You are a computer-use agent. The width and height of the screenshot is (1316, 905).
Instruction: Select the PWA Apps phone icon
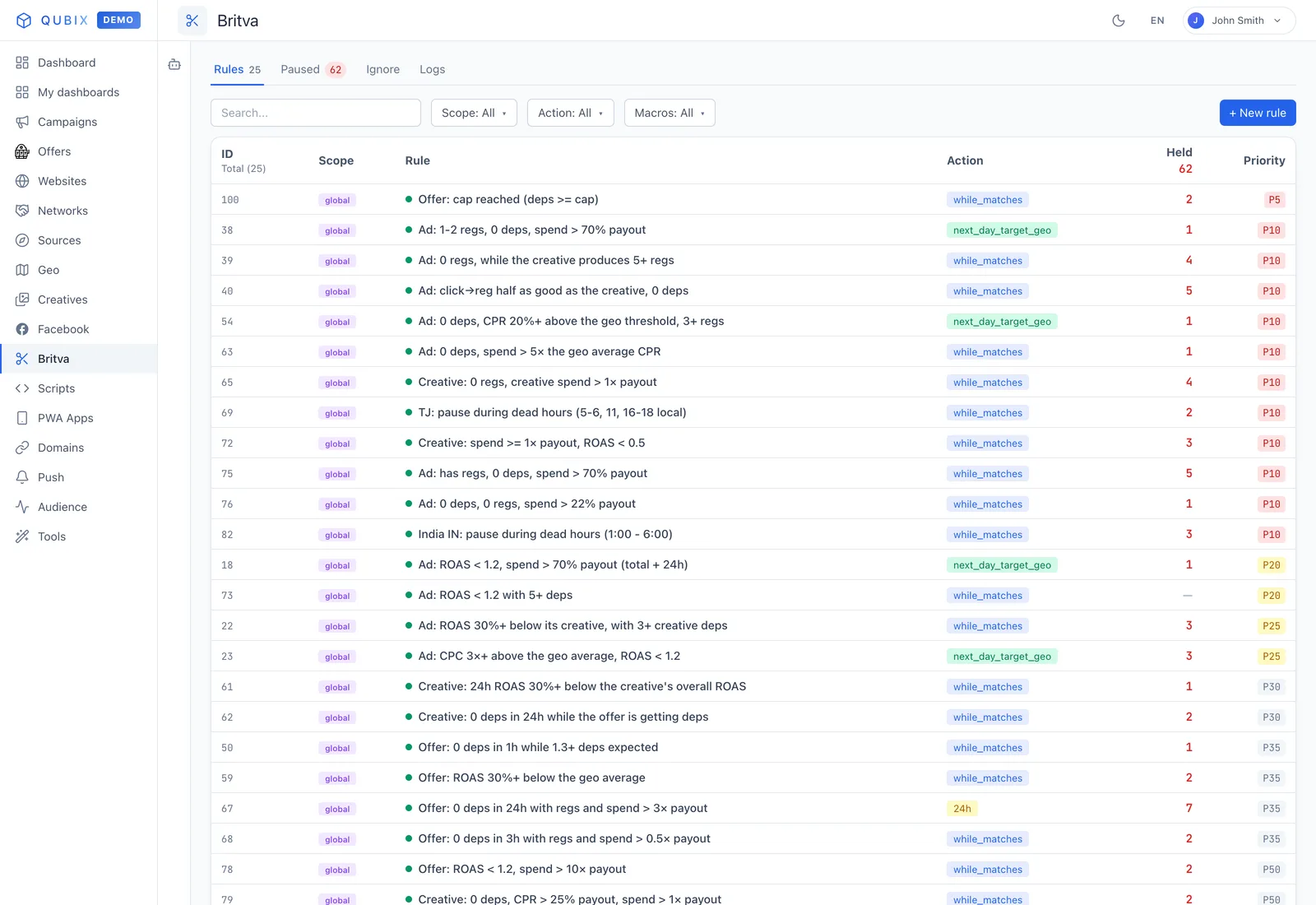tap(22, 418)
